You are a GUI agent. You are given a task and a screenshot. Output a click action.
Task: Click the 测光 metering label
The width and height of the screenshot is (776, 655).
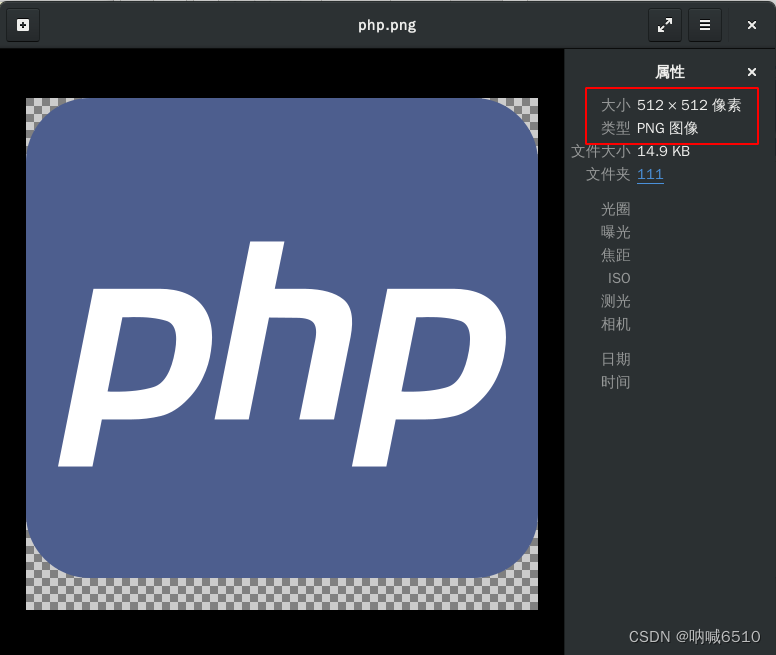tap(616, 301)
